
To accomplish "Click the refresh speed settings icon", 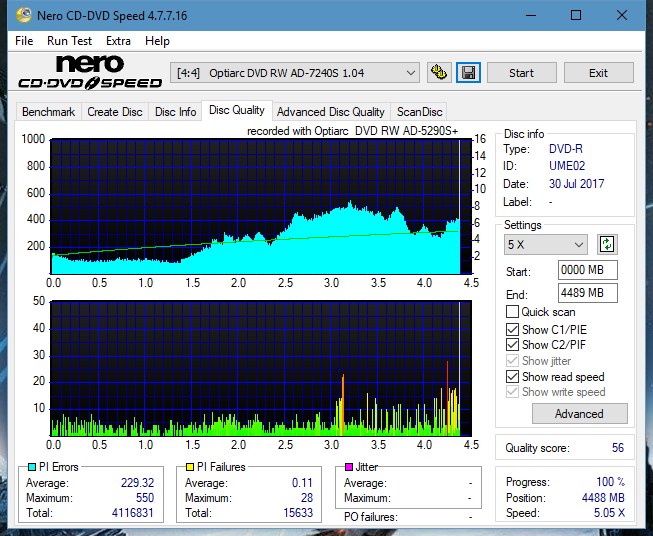I will click(607, 244).
